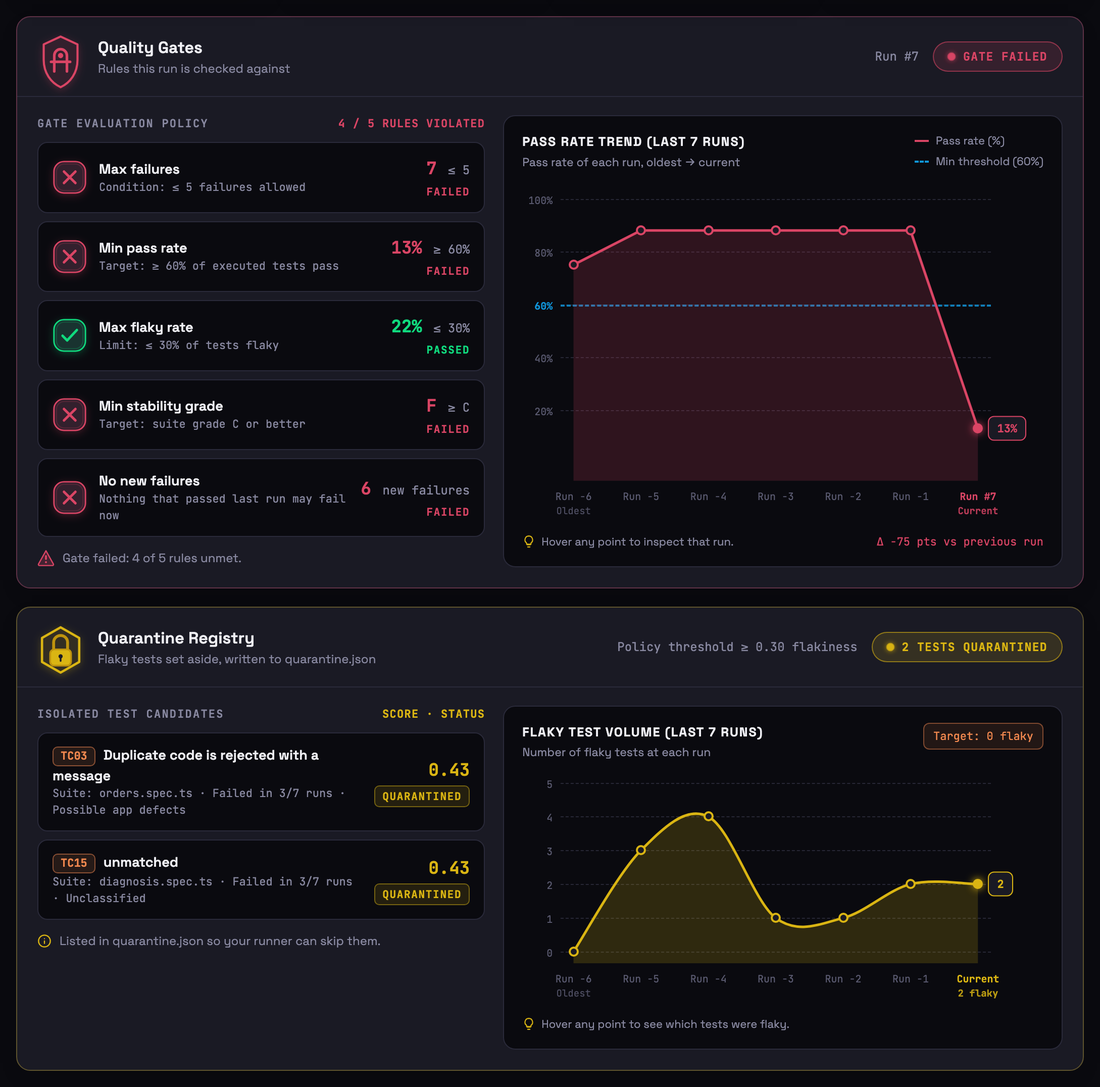1100x1087 pixels.
Task: Click the warning triangle beside Gate failed message
Action: [46, 559]
